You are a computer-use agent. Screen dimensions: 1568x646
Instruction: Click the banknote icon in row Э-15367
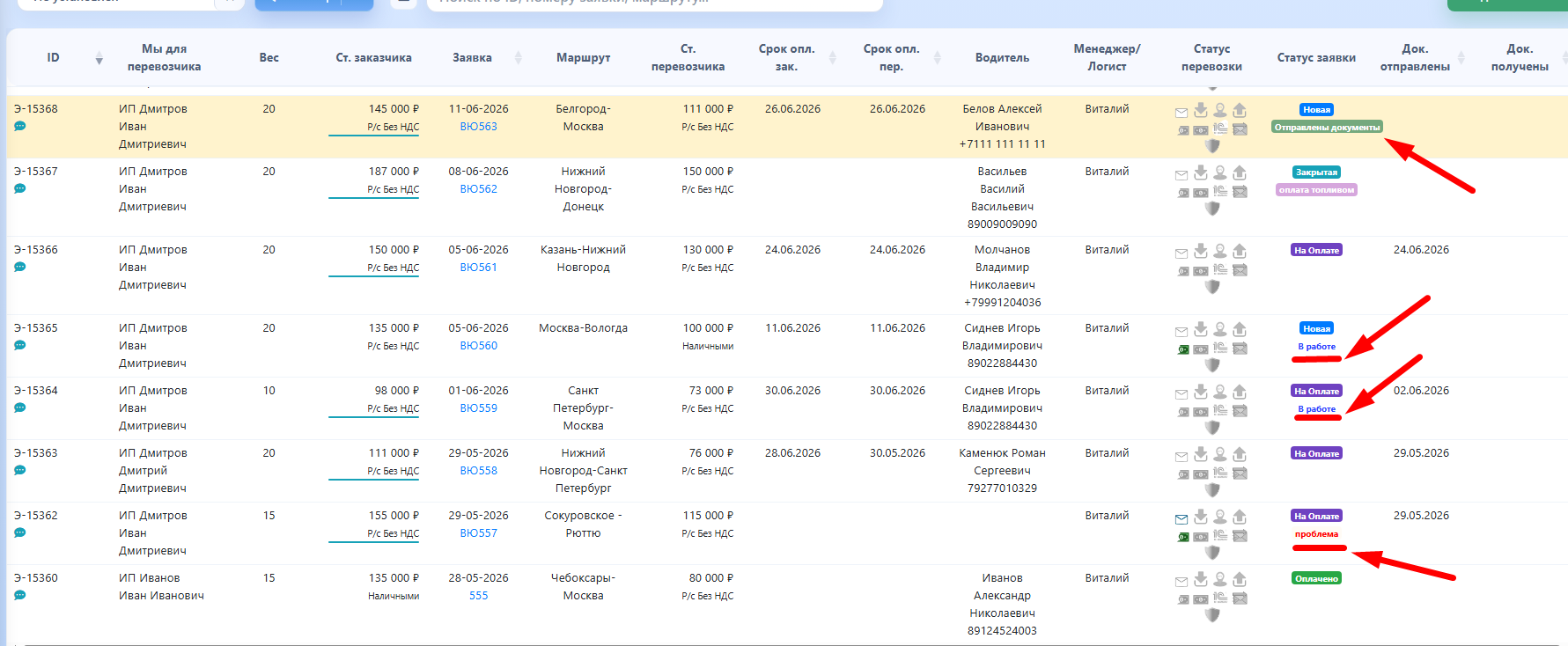[1201, 193]
